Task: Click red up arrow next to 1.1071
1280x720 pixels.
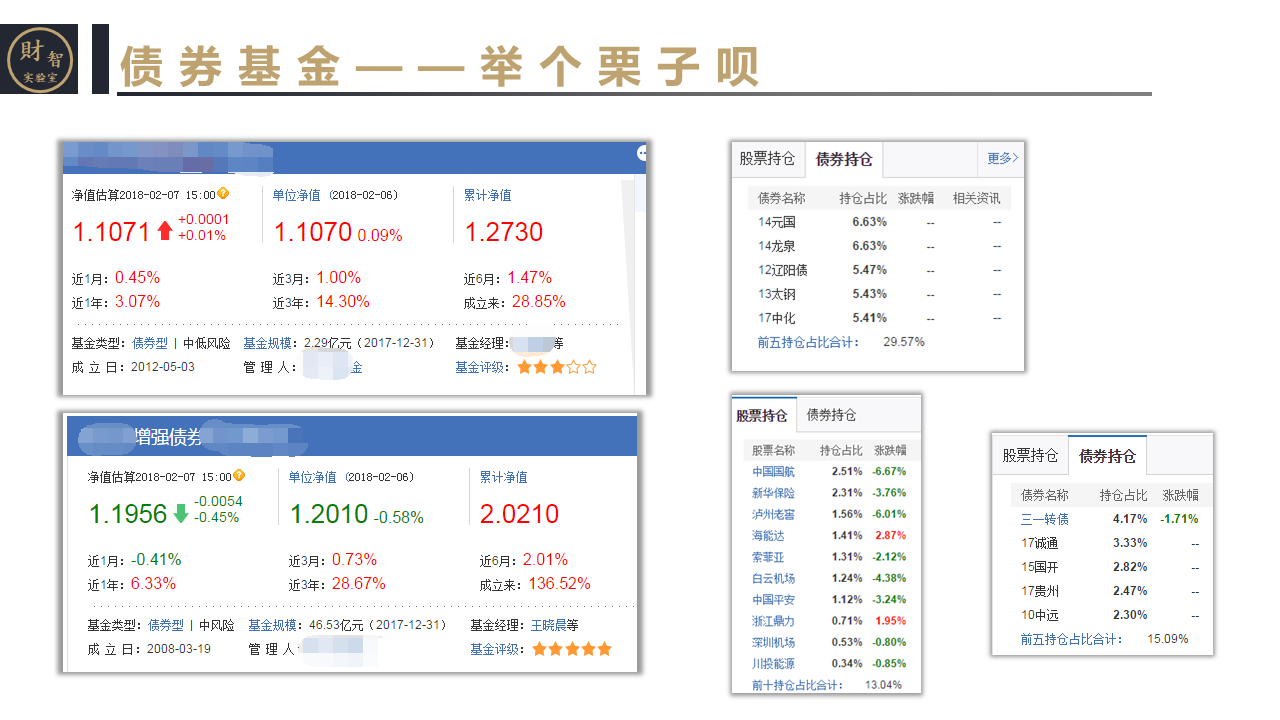Action: 165,232
